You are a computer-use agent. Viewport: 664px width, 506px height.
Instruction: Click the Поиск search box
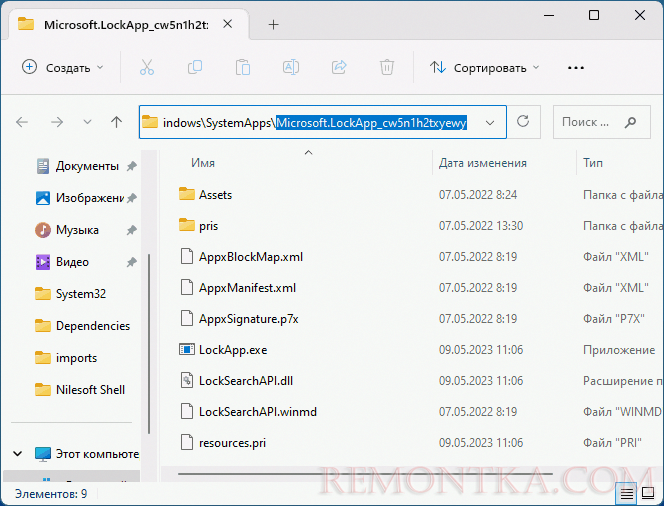(x=601, y=122)
